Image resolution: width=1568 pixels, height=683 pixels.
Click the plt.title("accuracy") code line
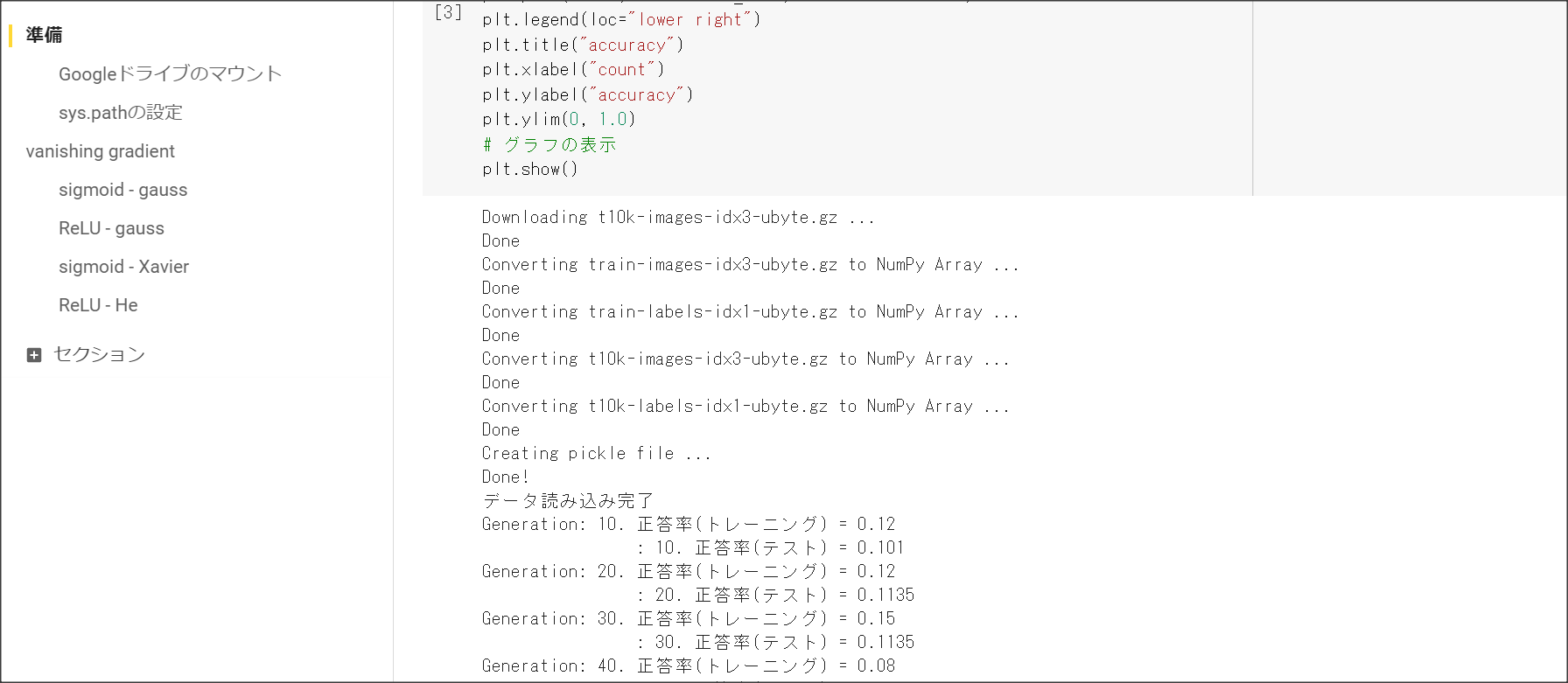coord(583,45)
